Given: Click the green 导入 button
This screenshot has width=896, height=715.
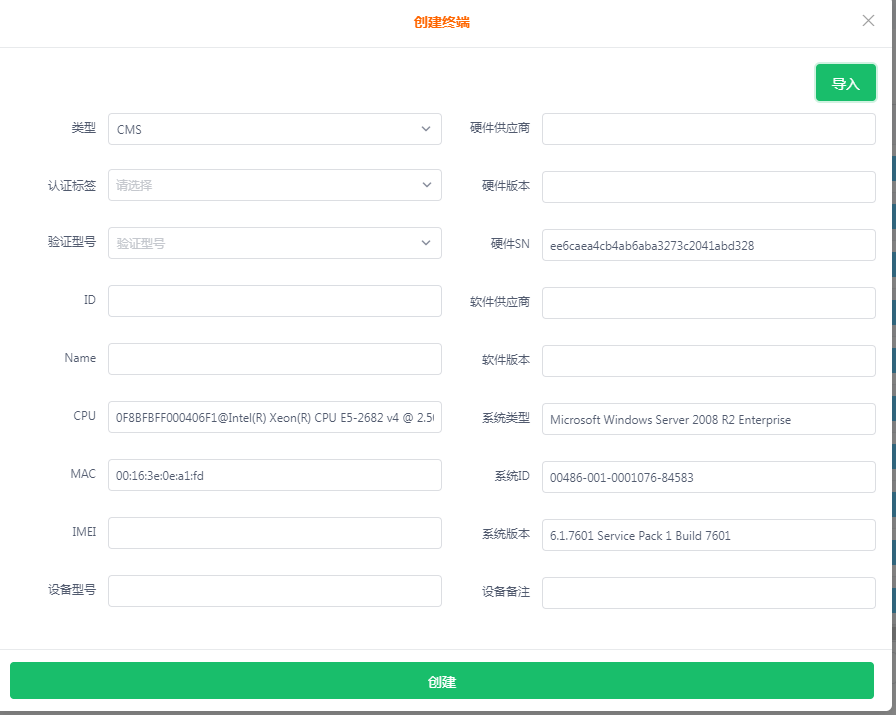Looking at the screenshot, I should [846, 83].
